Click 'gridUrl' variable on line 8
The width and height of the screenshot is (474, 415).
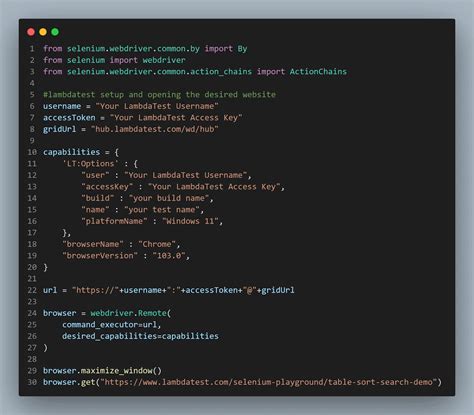click(60, 129)
